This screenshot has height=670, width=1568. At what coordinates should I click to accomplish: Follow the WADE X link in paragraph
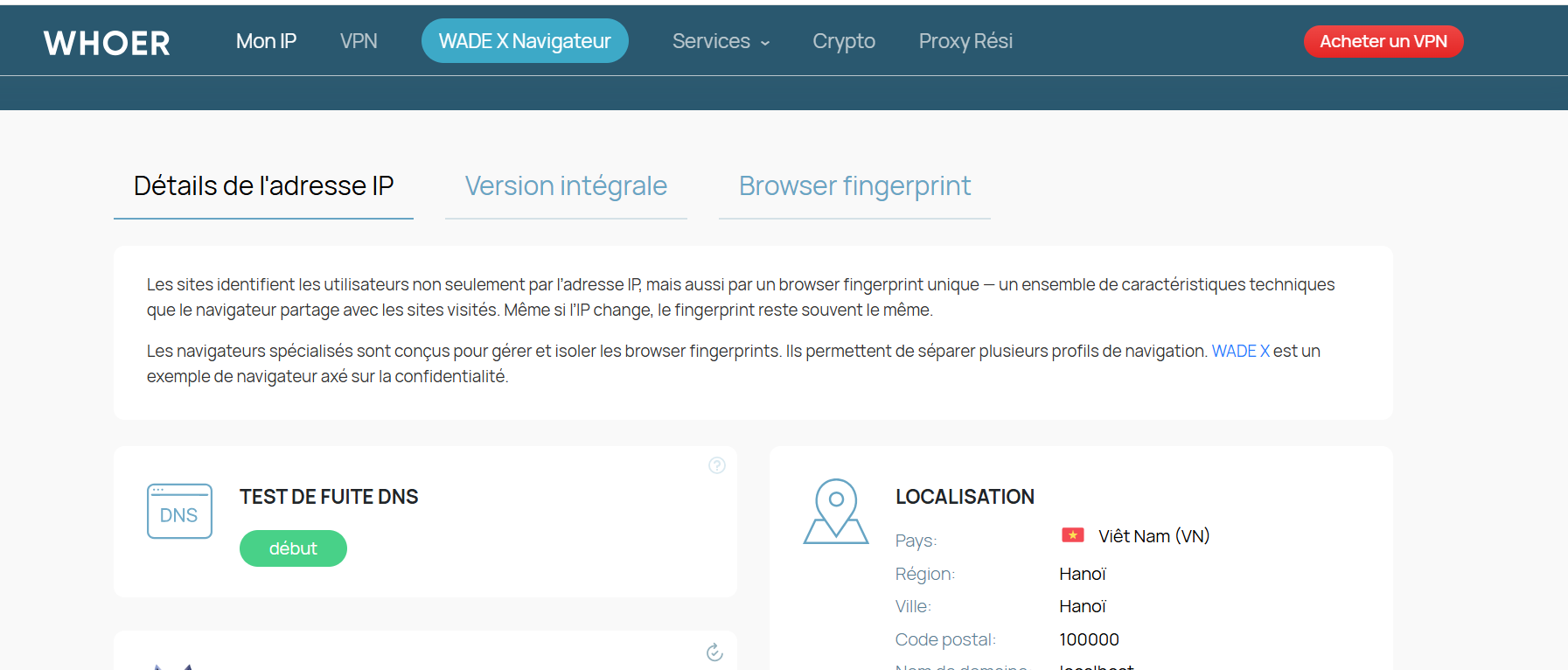coord(1240,351)
